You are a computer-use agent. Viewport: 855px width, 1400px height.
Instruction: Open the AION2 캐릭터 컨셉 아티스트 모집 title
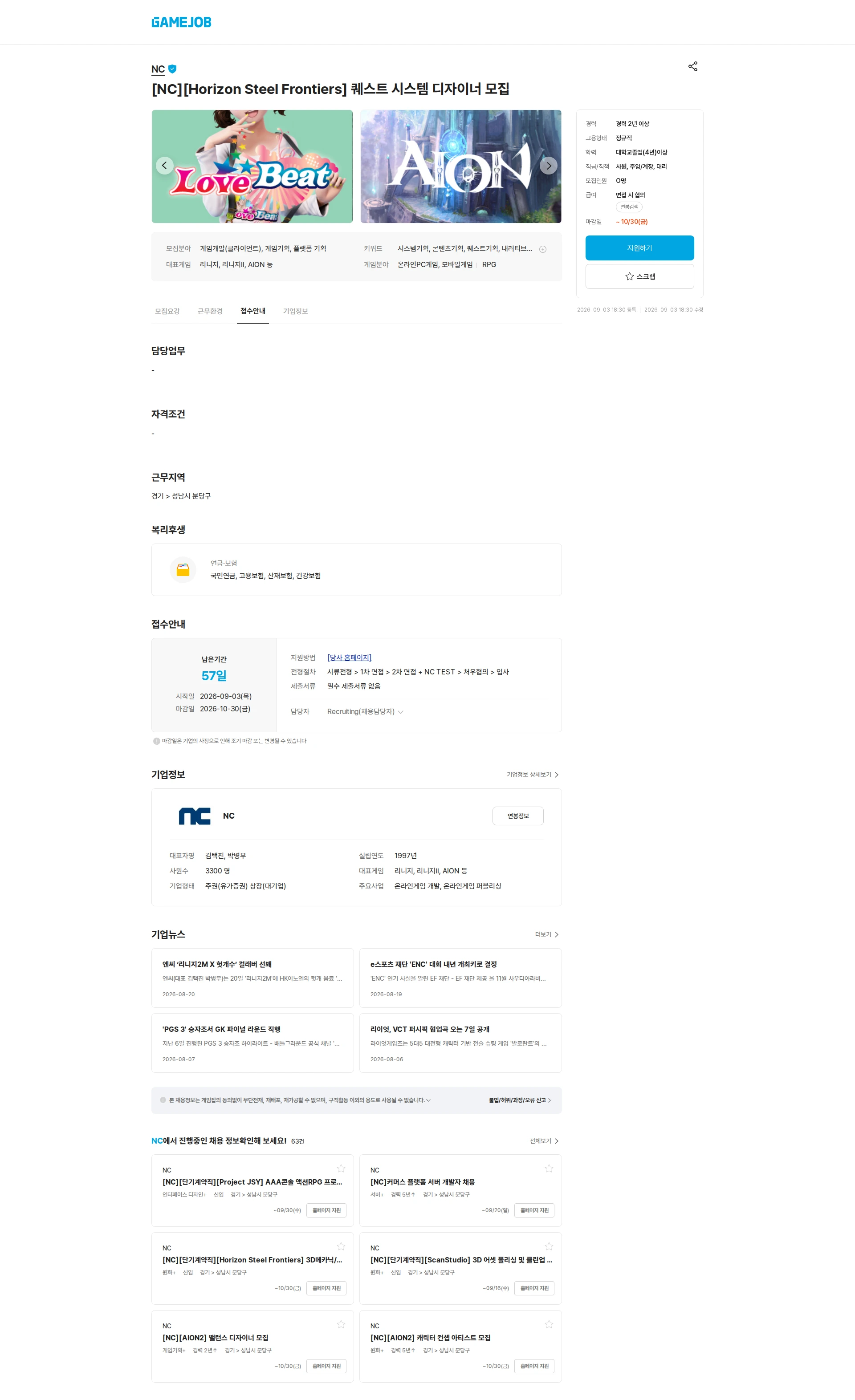(x=430, y=1338)
